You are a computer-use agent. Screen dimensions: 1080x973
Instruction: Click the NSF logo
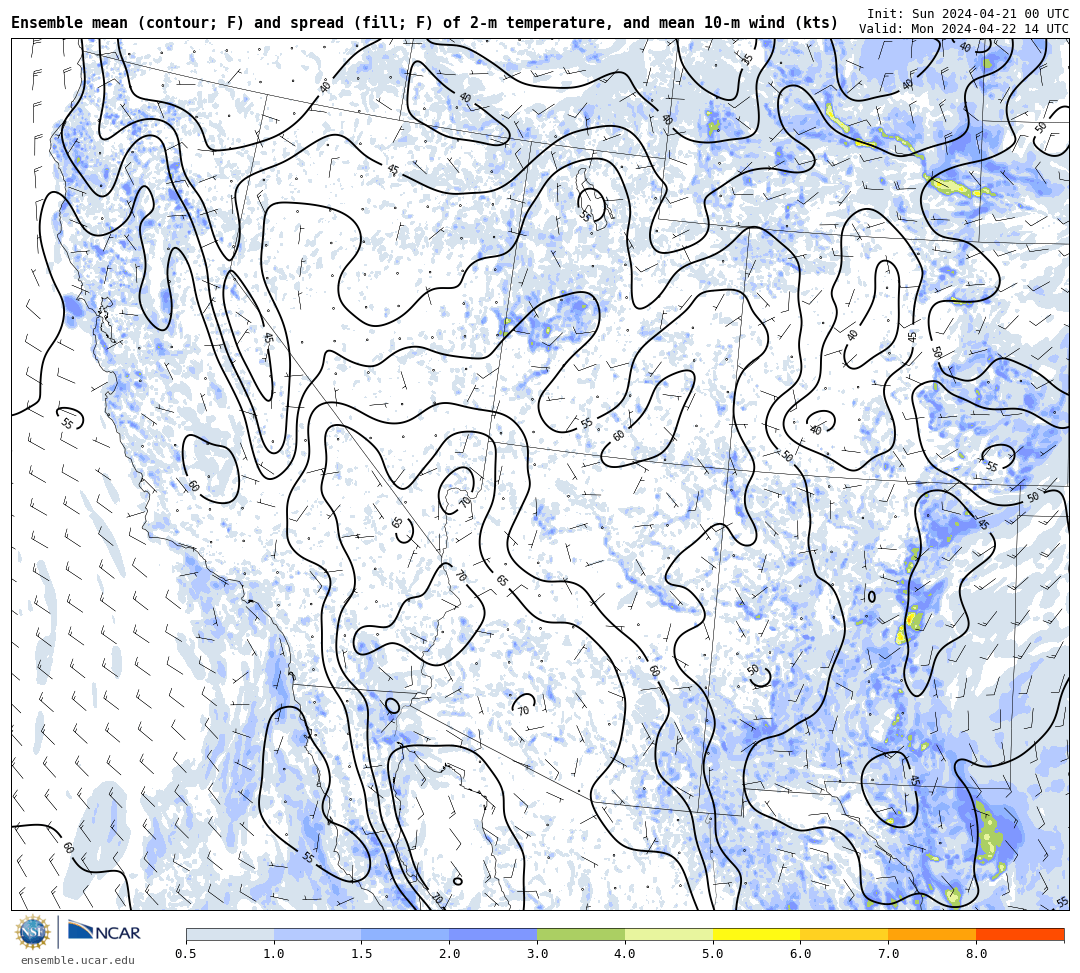point(32,932)
